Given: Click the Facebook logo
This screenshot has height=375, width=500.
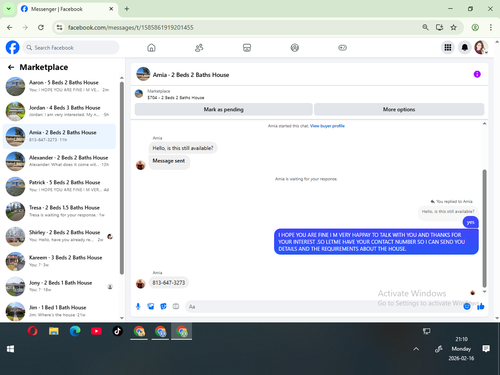Looking at the screenshot, I should 13,47.
